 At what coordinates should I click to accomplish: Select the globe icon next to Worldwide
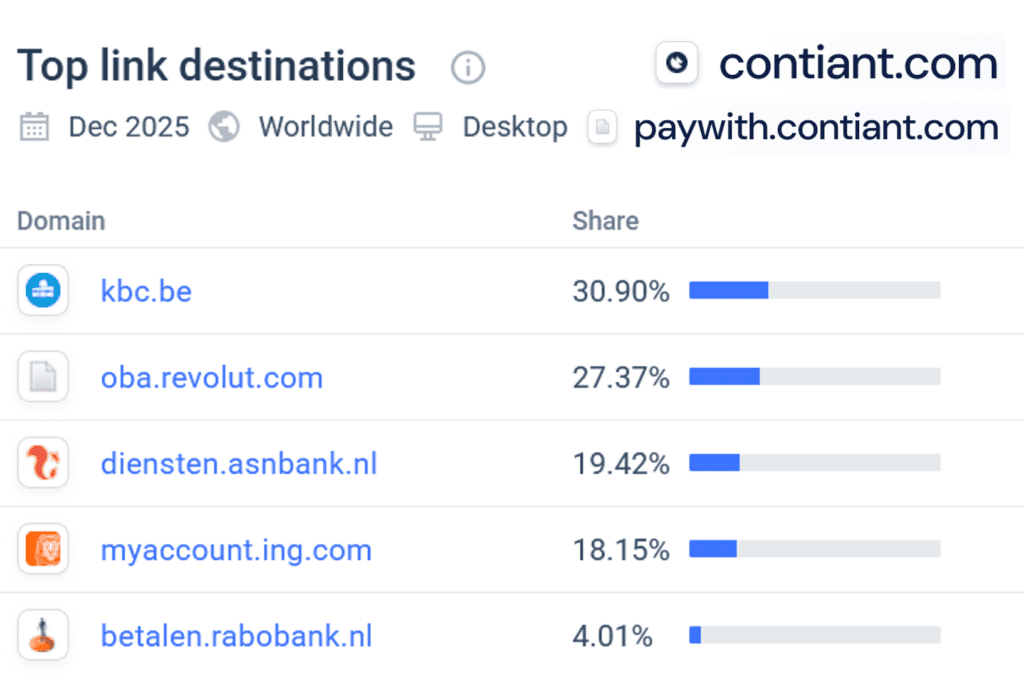click(x=224, y=127)
